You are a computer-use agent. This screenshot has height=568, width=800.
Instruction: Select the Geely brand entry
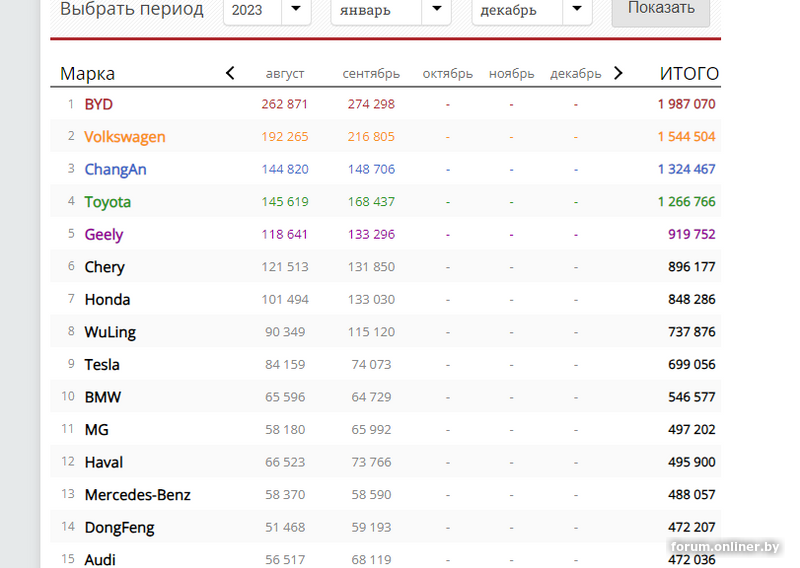pos(104,234)
